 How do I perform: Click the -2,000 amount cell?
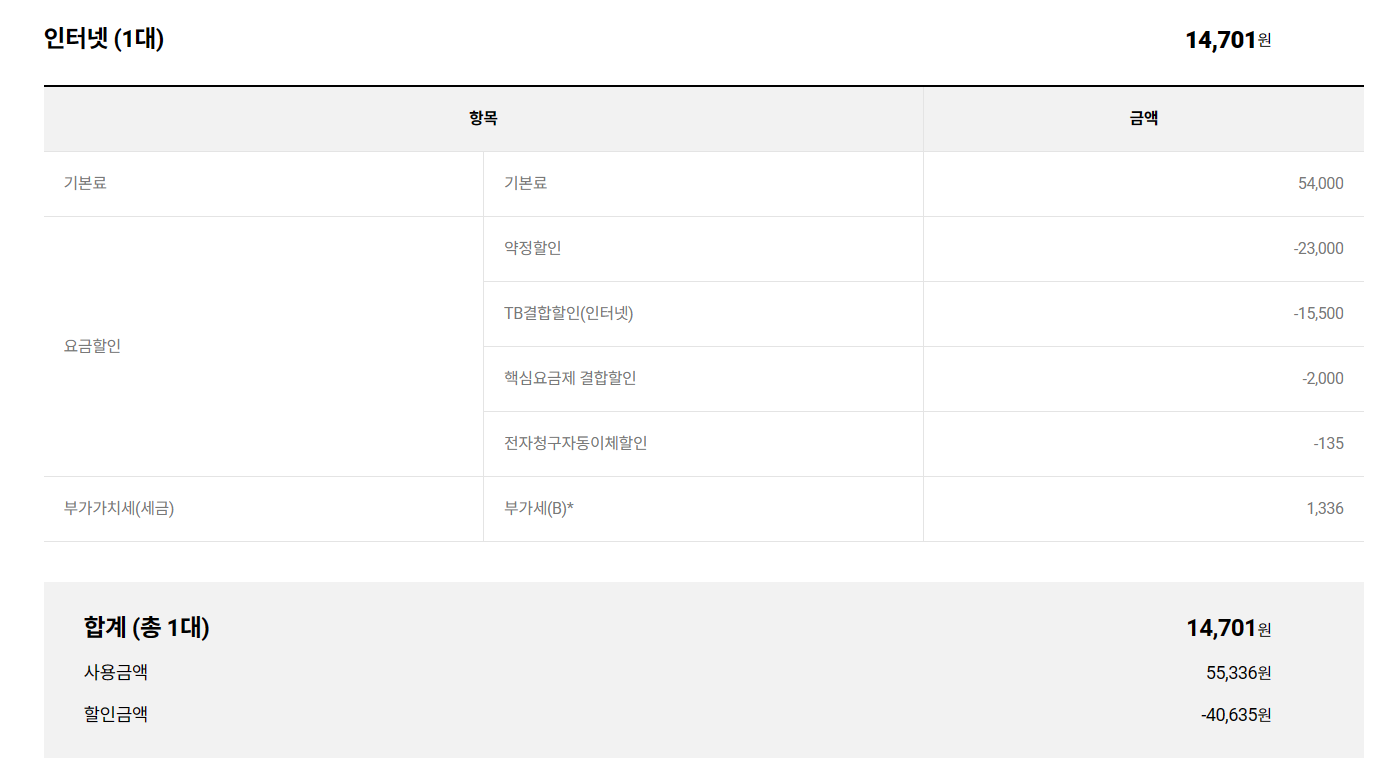point(1322,378)
